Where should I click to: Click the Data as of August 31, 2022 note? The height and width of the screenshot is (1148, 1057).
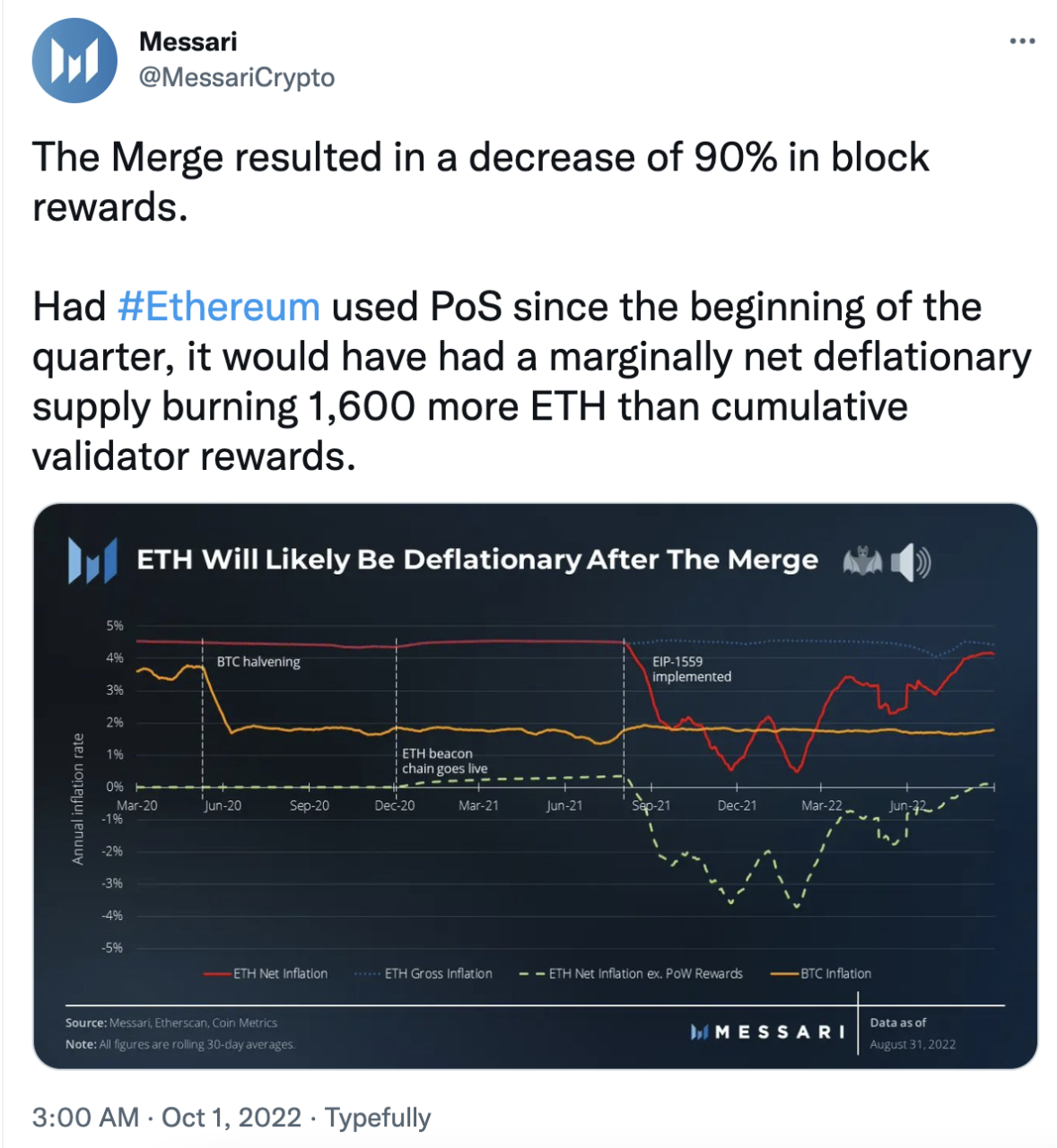pyautogui.click(x=913, y=1033)
